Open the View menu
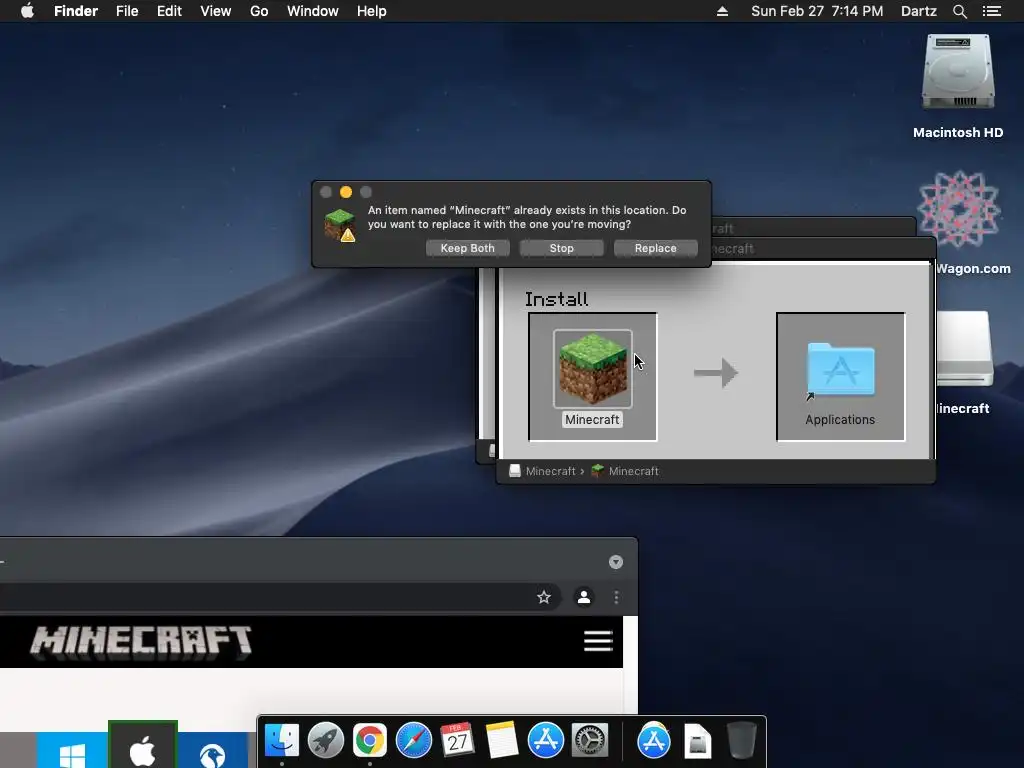The width and height of the screenshot is (1024, 768). point(216,11)
